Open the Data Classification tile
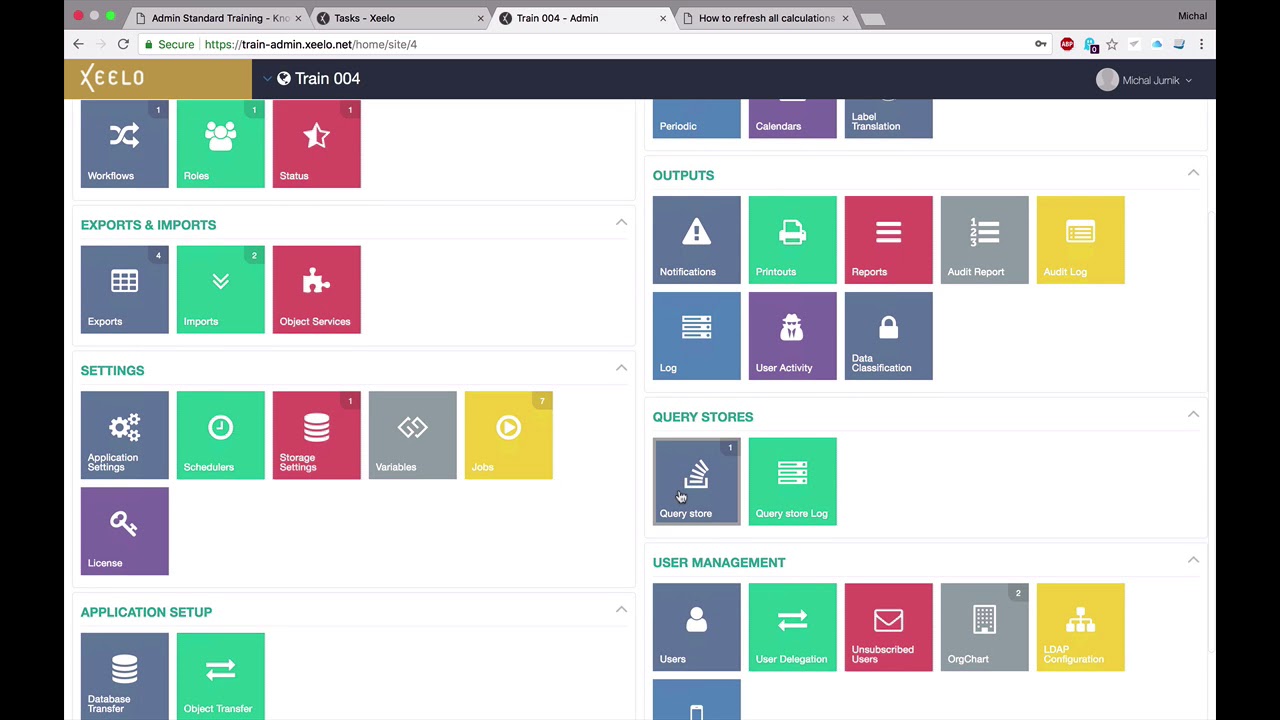1280x720 pixels. pyautogui.click(x=888, y=336)
